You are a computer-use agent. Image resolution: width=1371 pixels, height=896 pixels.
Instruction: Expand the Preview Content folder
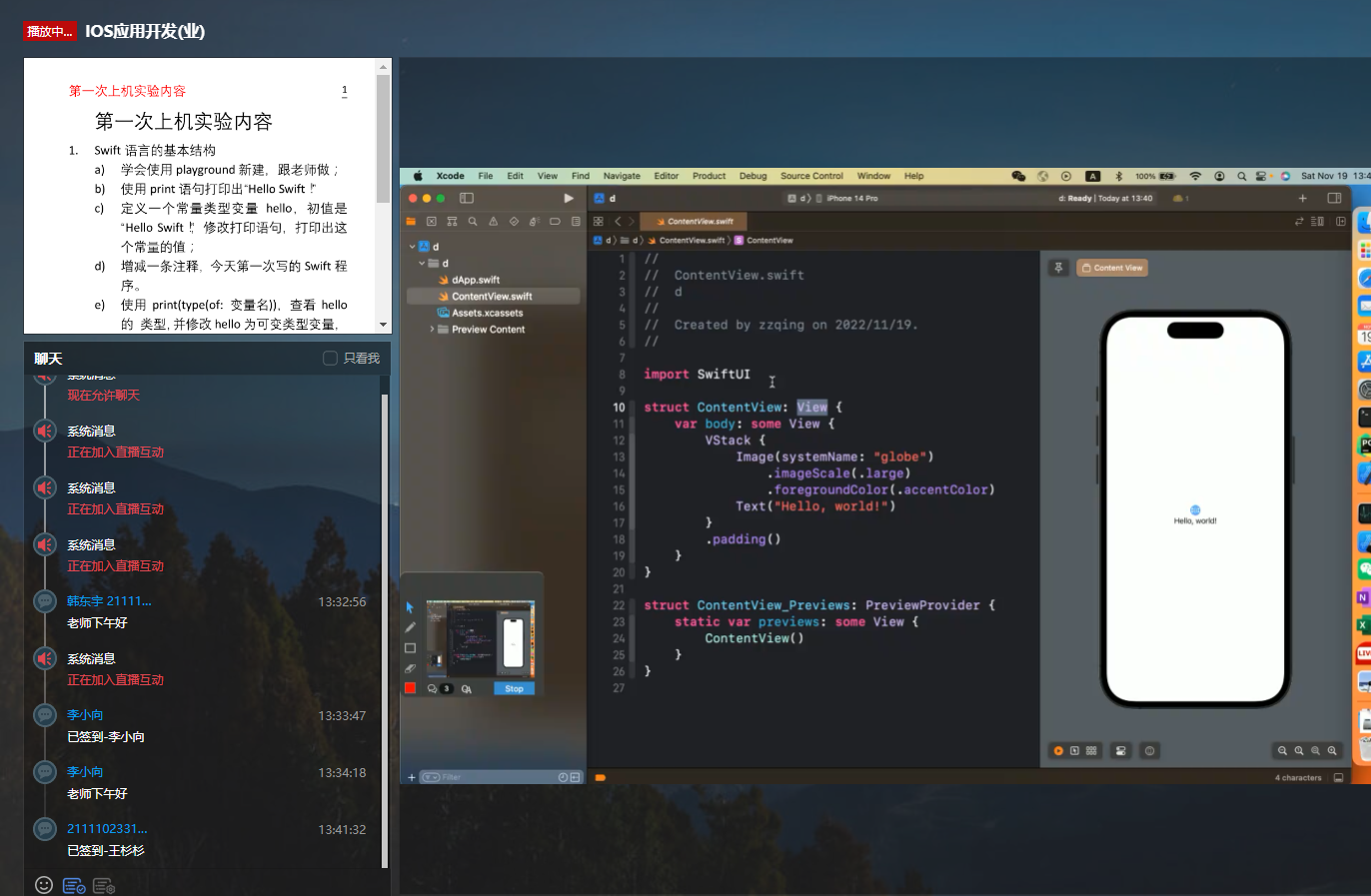point(432,329)
